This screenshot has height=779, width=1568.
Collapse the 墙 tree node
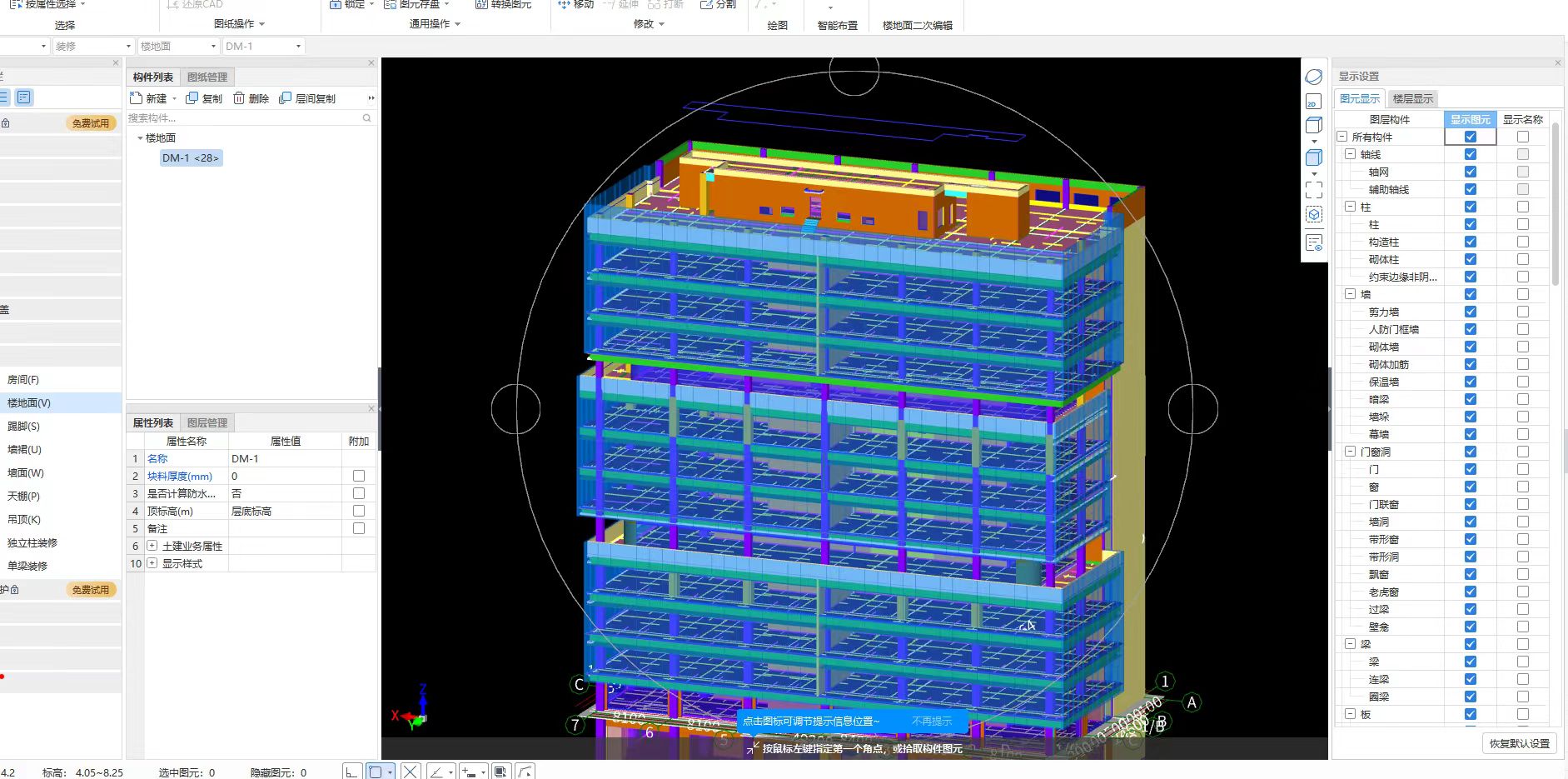[x=1351, y=294]
